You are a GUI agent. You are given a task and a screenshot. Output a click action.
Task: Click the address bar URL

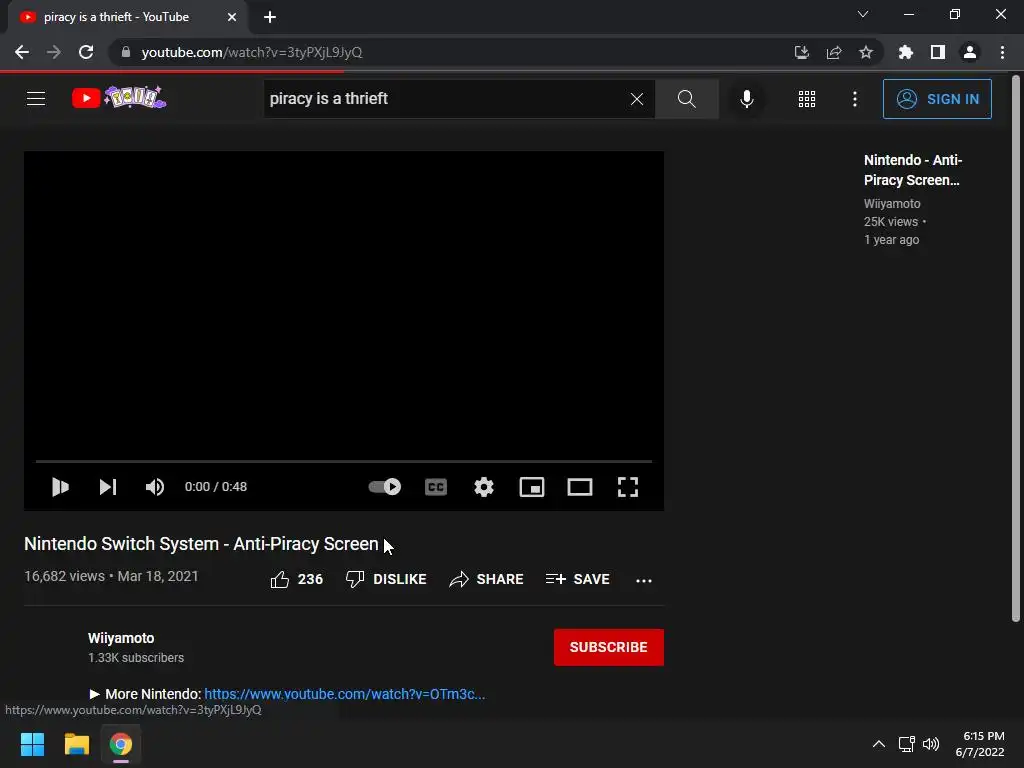(x=251, y=52)
